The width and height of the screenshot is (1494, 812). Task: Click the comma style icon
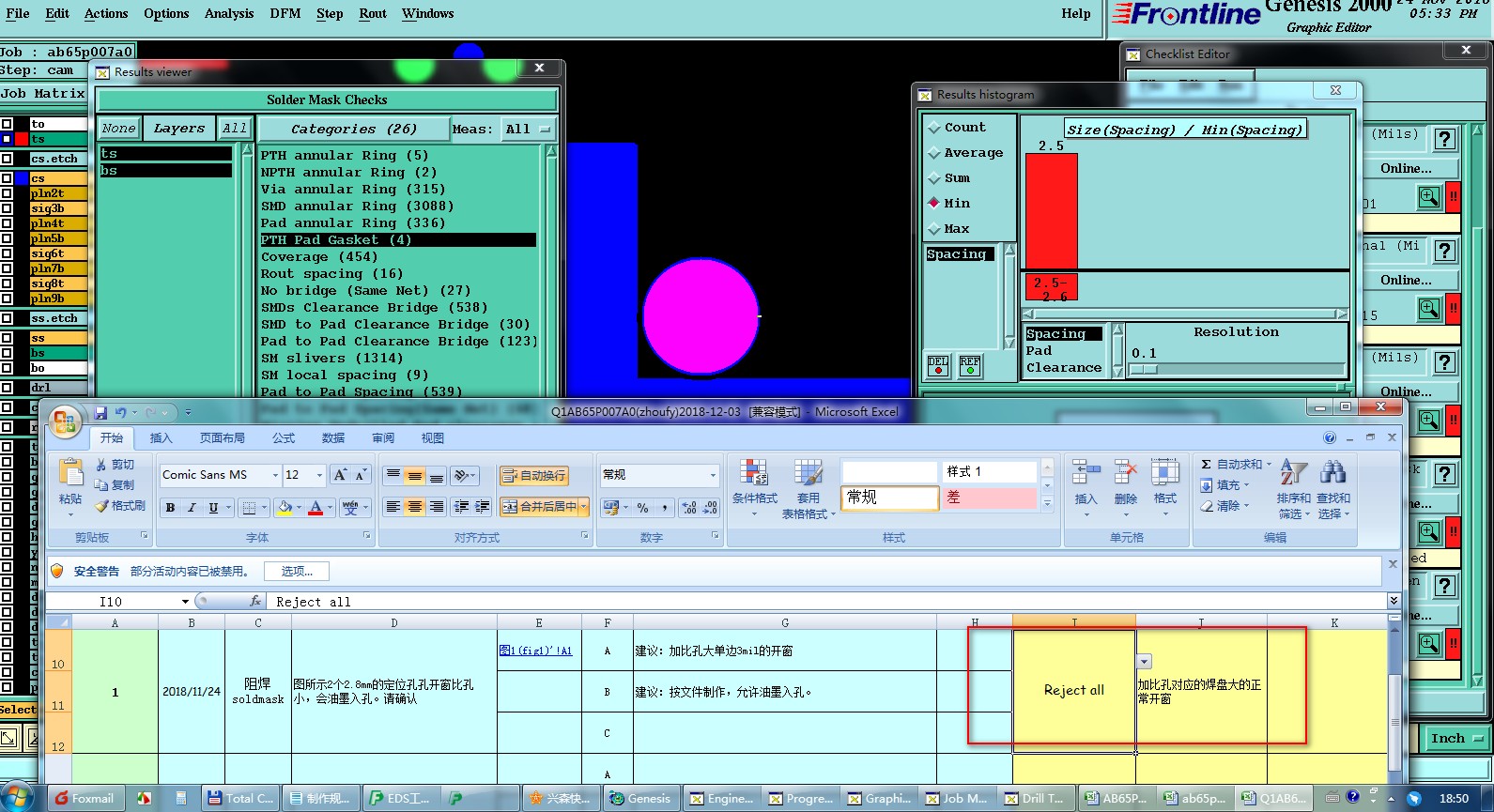coord(664,508)
